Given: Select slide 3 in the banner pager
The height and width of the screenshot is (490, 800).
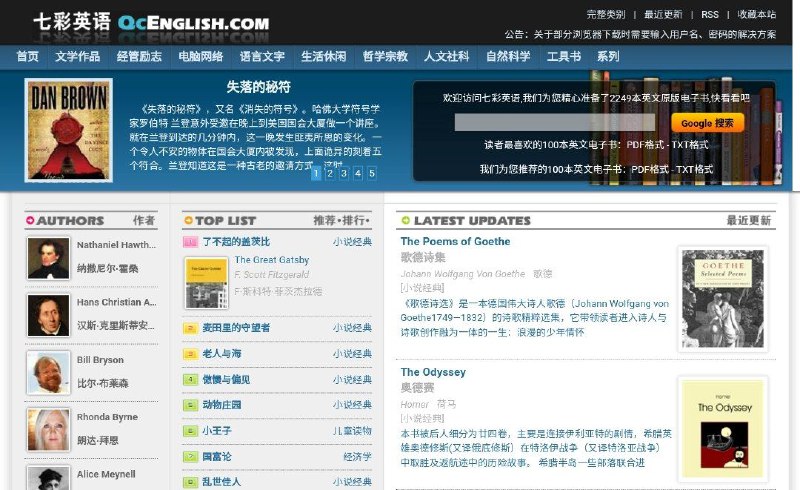Looking at the screenshot, I should point(344,174).
